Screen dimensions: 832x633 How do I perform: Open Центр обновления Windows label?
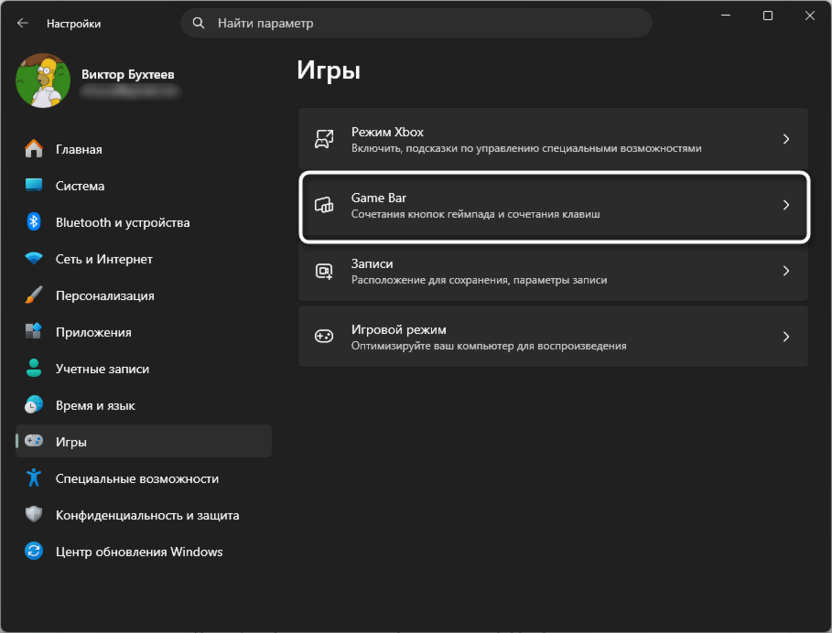point(139,552)
